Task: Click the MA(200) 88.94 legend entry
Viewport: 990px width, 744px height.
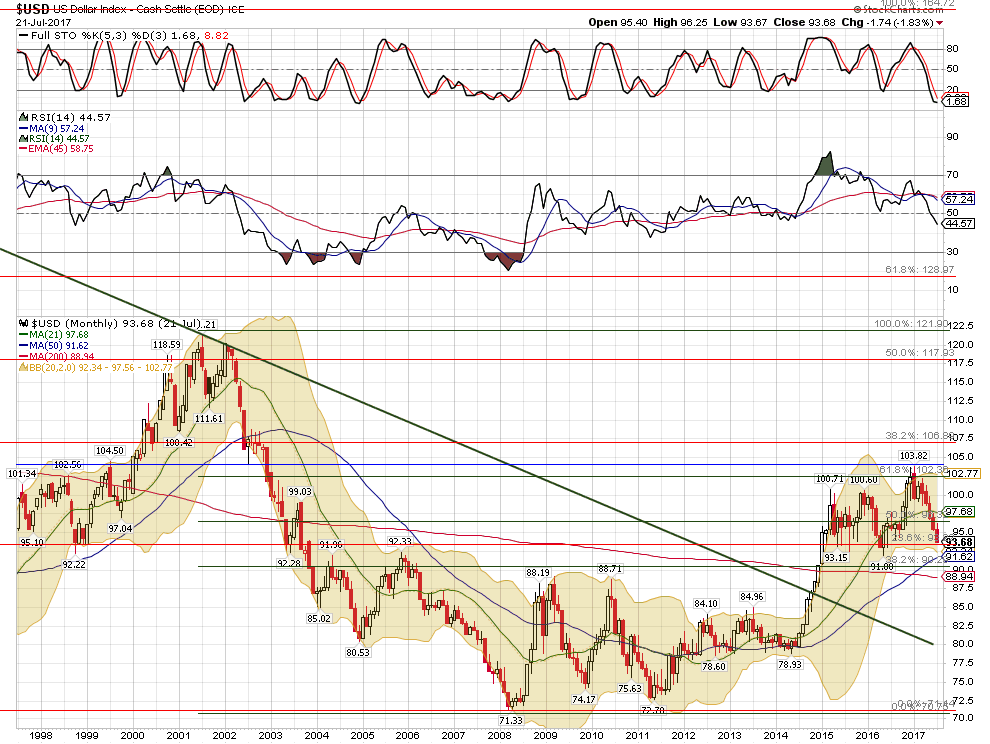Action: pos(61,356)
